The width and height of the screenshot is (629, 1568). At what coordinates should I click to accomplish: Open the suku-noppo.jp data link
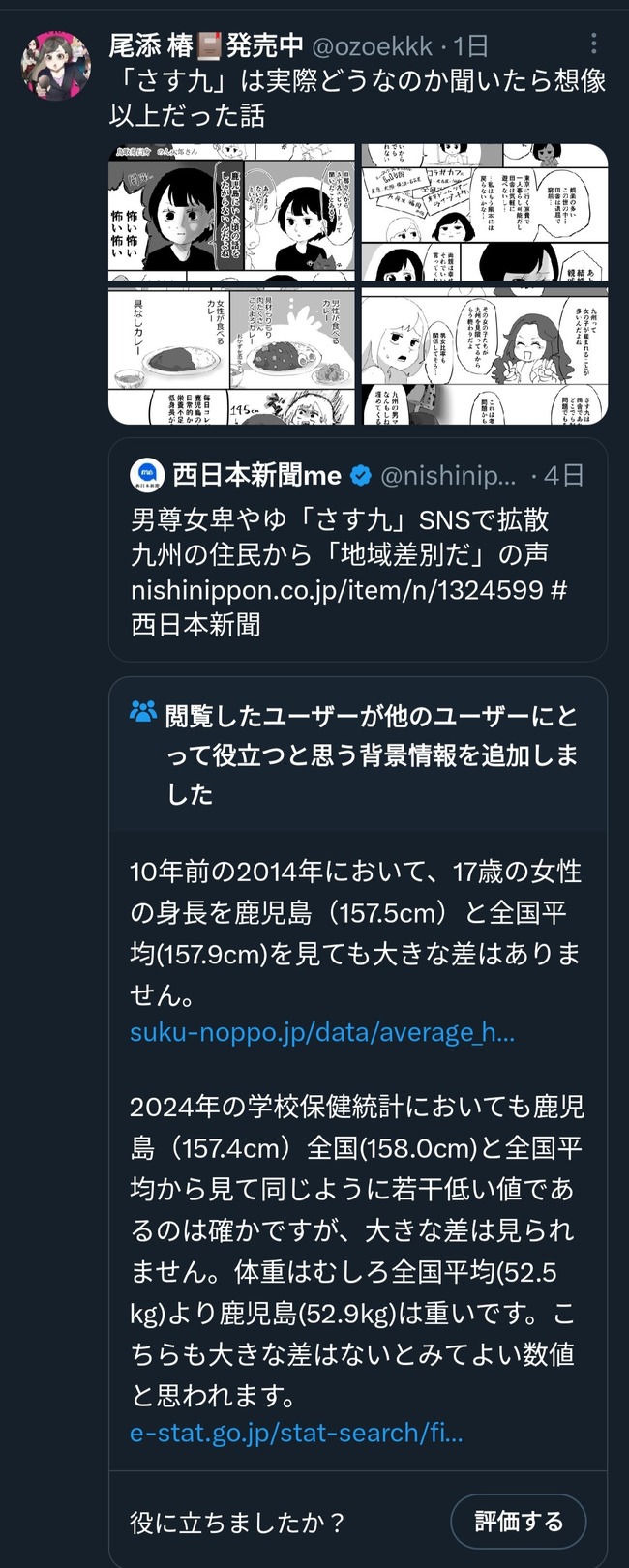coord(322,1032)
